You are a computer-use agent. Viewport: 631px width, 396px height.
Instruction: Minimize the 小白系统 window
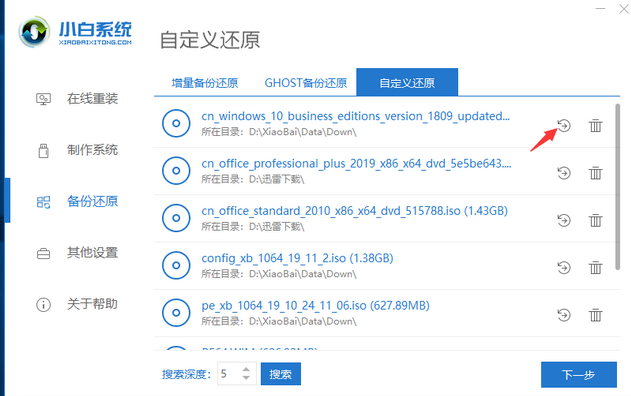[600, 8]
